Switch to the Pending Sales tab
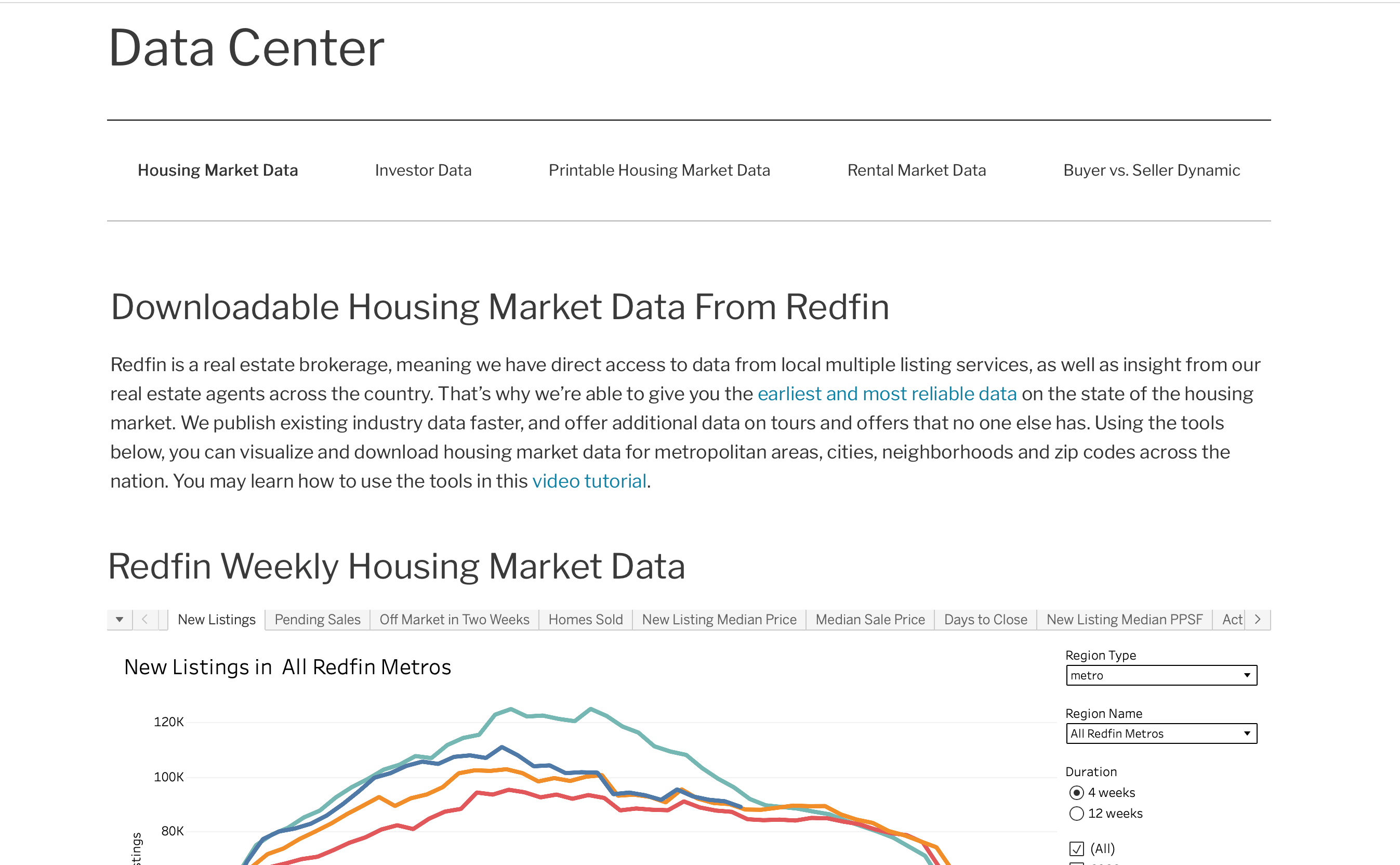1400x865 pixels. point(318,620)
